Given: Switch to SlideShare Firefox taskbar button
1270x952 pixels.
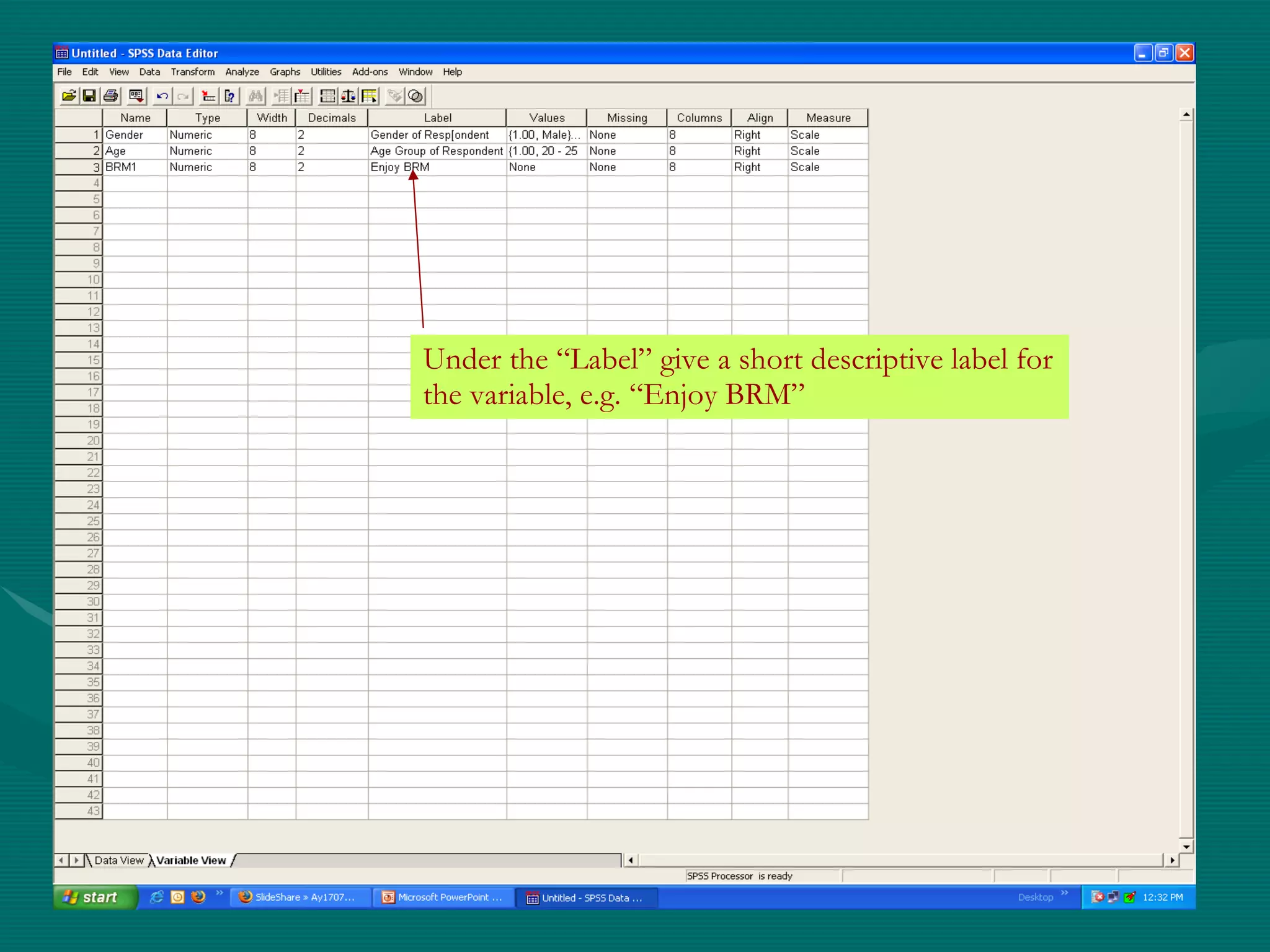Looking at the screenshot, I should coord(301,897).
